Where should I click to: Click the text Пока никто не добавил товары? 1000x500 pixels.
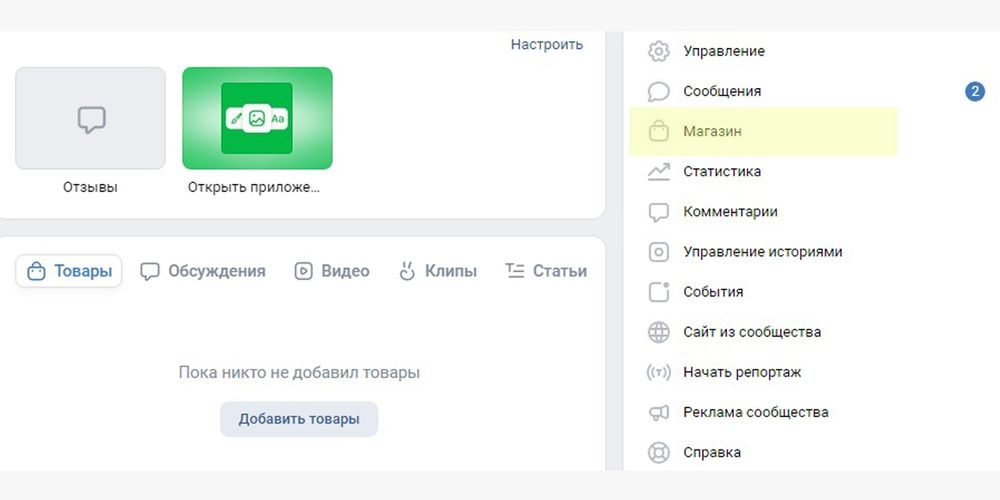pyautogui.click(x=299, y=372)
